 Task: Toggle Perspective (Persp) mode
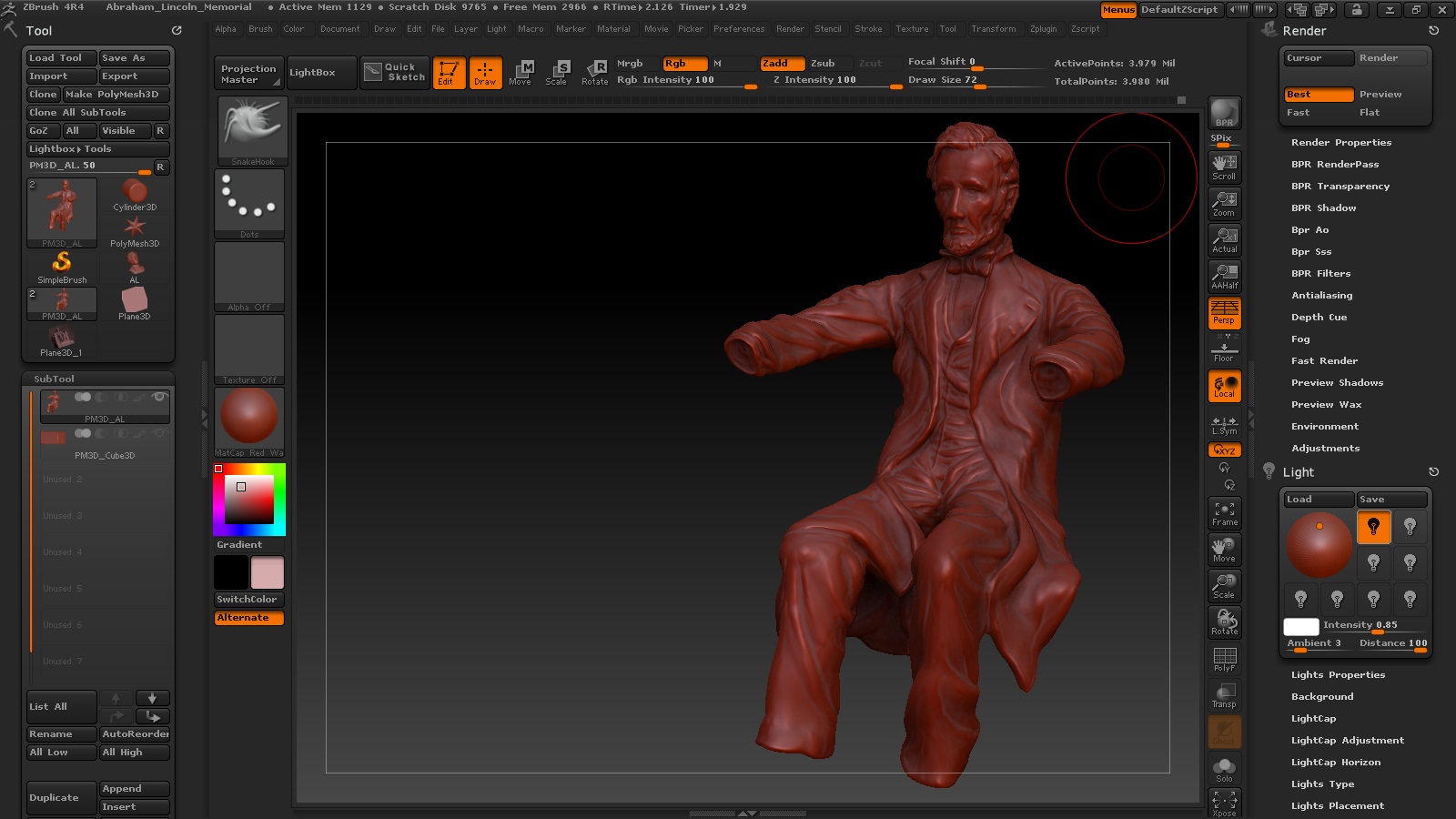click(1224, 312)
